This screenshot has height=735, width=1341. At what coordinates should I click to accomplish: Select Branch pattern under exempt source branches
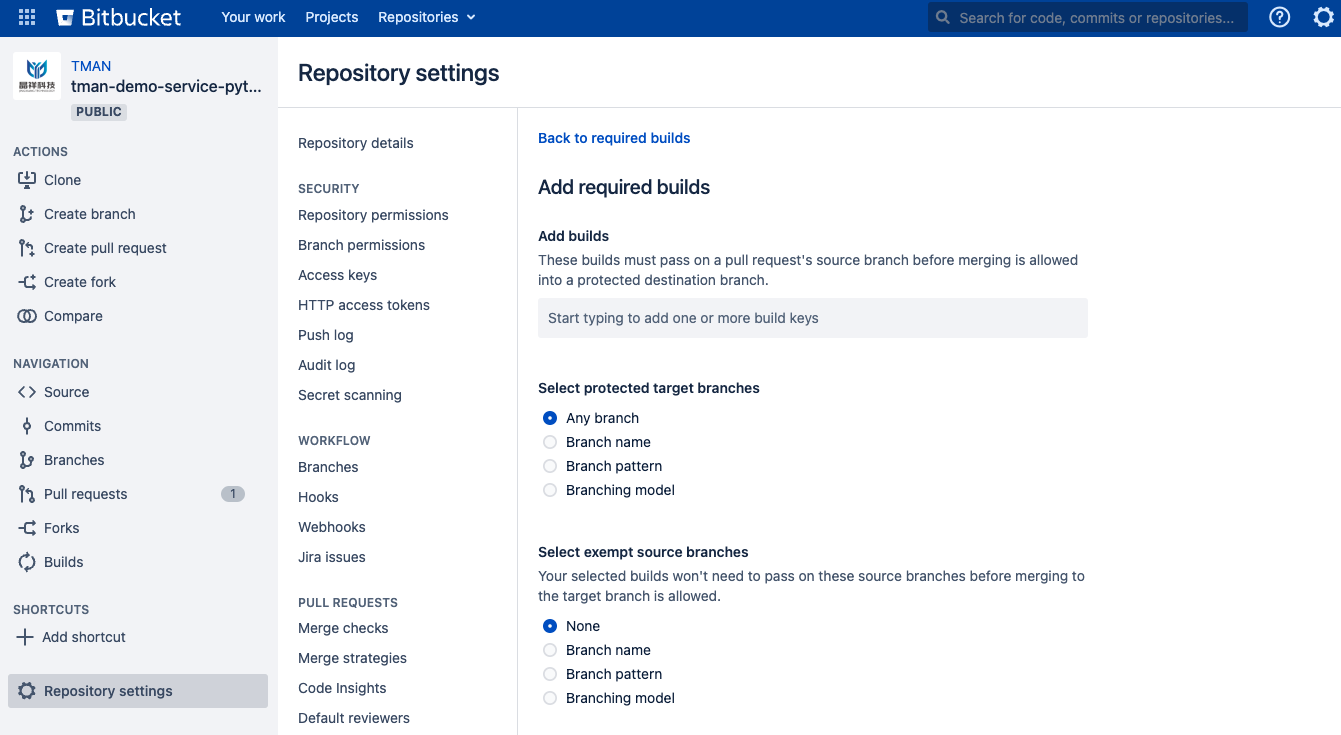pyautogui.click(x=550, y=674)
